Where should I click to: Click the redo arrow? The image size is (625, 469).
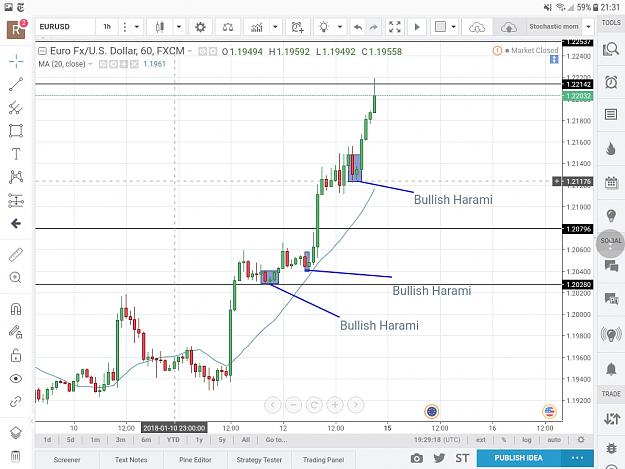(x=373, y=27)
